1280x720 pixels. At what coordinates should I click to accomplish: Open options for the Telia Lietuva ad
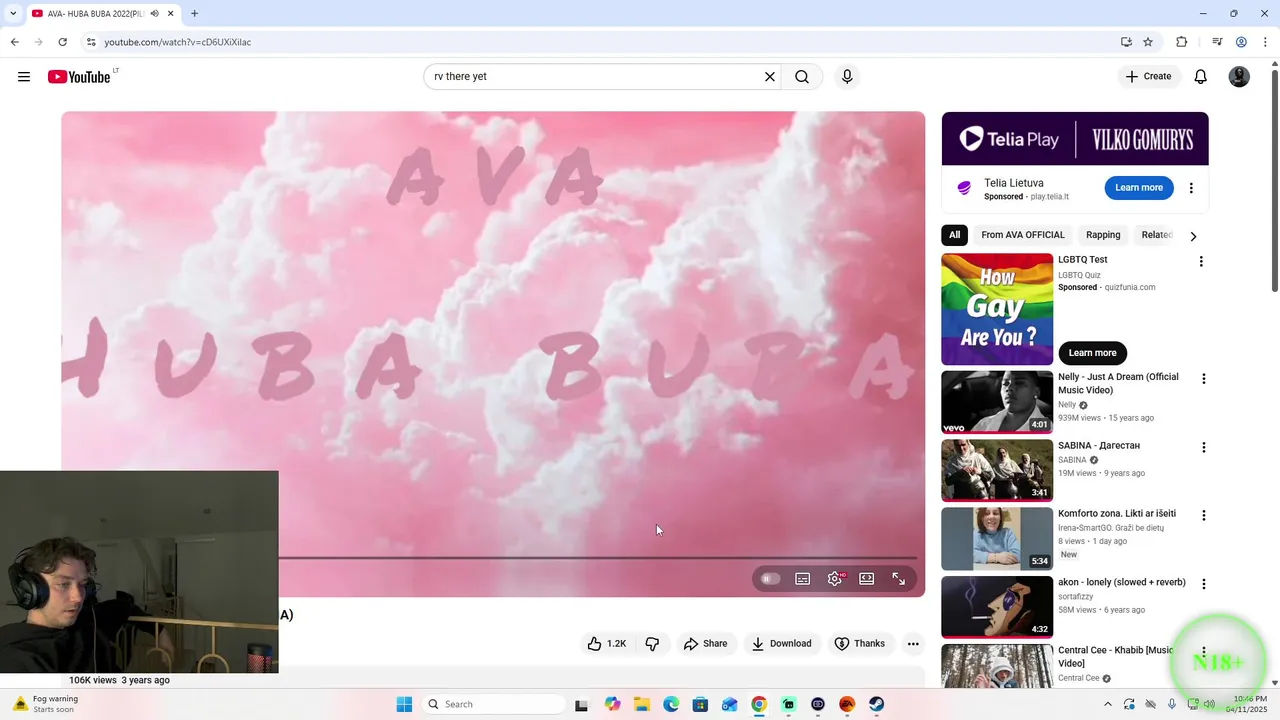pos(1191,188)
